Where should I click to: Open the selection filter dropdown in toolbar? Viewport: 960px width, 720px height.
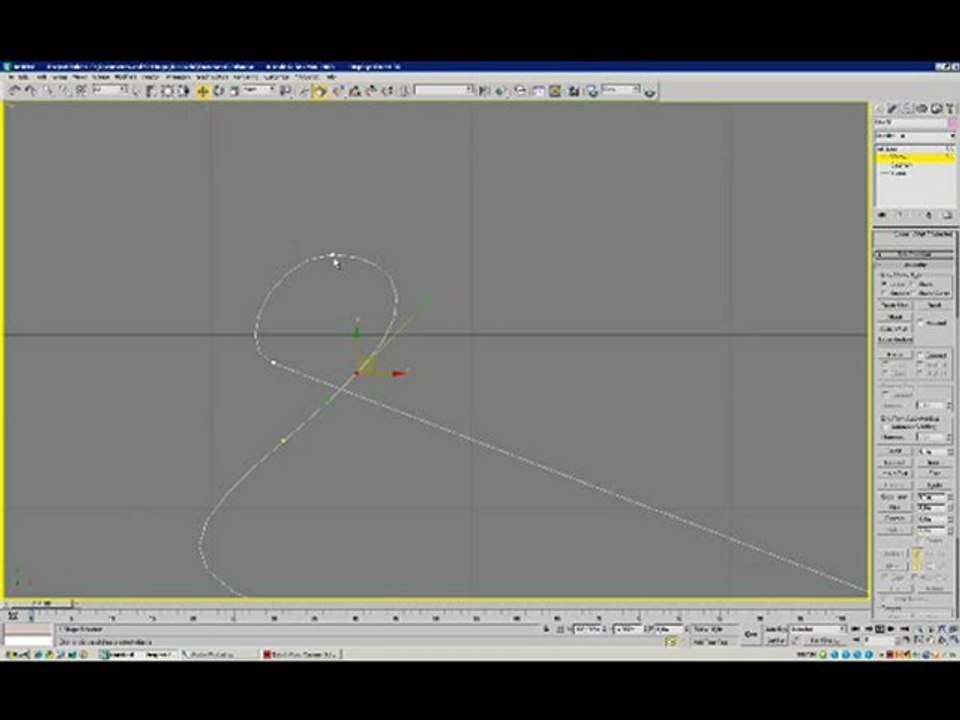pyautogui.click(x=110, y=91)
